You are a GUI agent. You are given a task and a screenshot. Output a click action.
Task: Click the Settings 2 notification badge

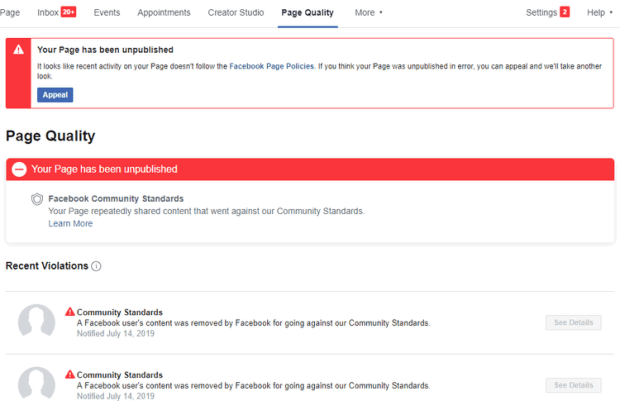click(565, 12)
